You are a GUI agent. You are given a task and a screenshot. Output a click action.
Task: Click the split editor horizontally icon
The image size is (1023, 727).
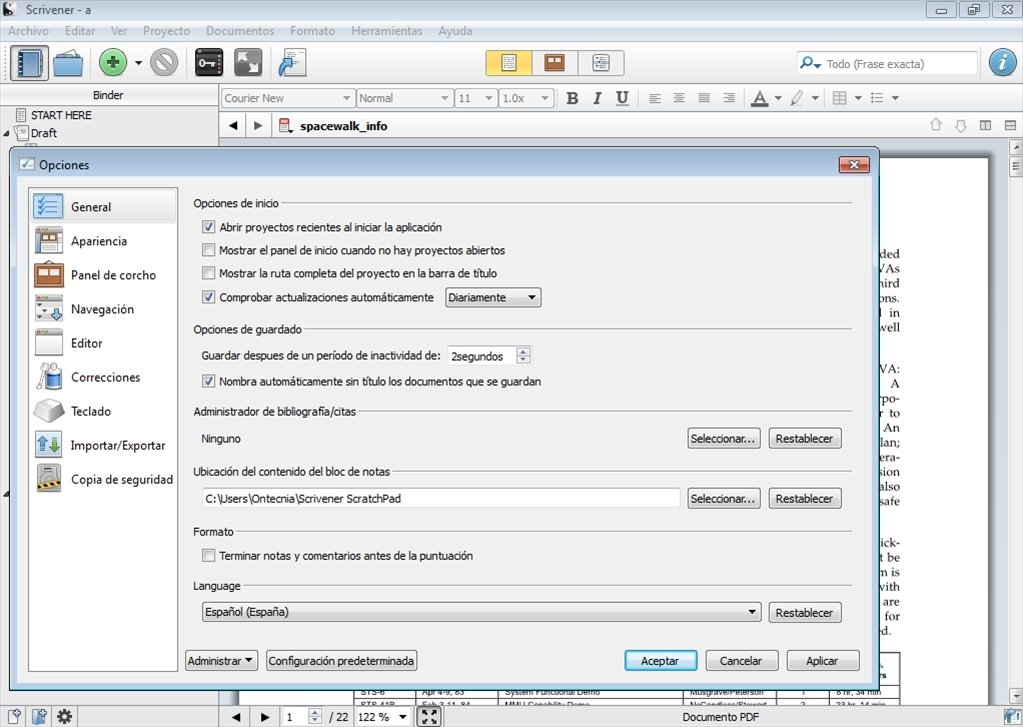[1010, 125]
